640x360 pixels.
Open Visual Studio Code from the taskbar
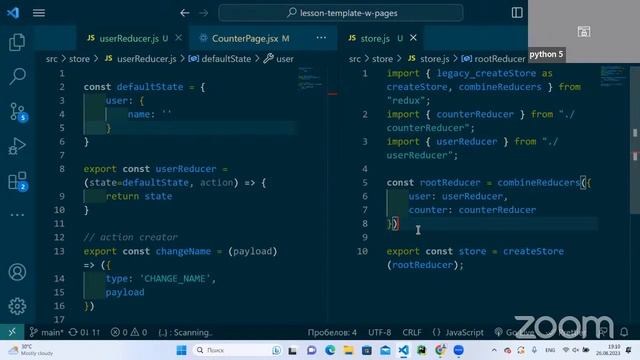coord(403,350)
